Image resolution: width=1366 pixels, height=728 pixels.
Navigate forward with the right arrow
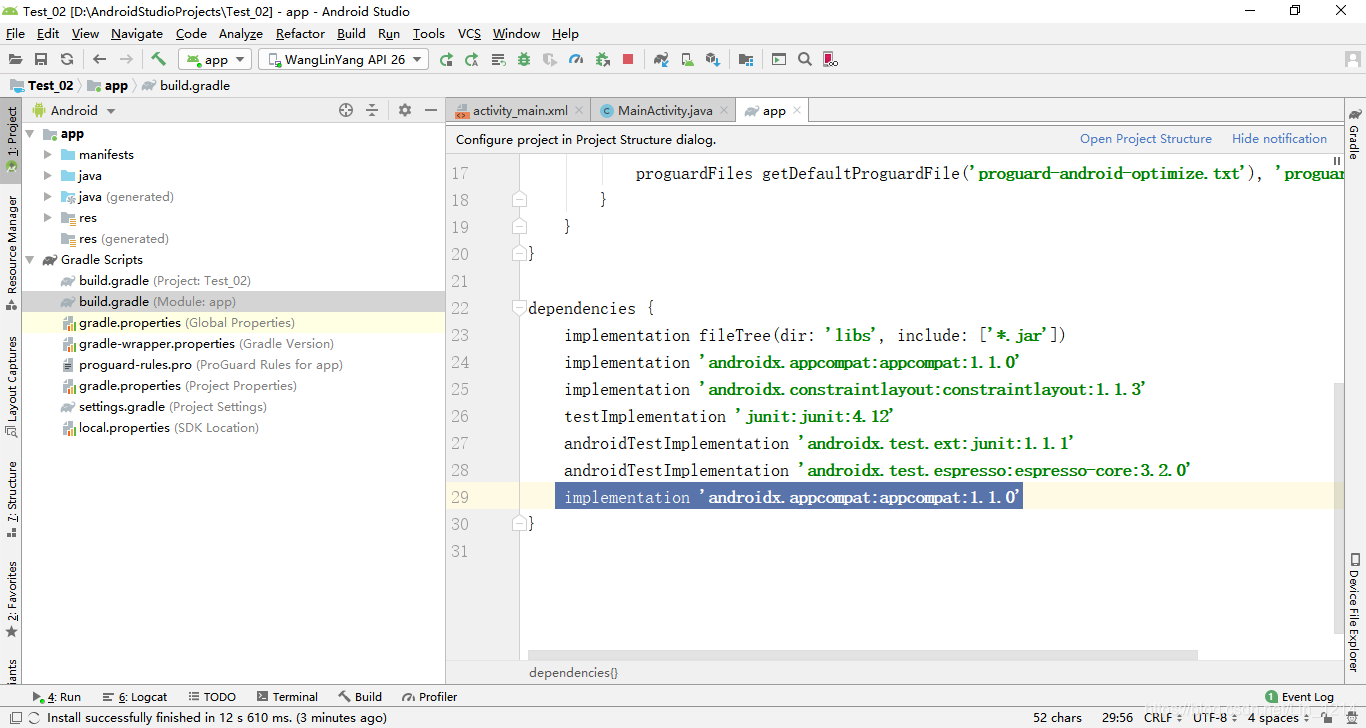[126, 60]
